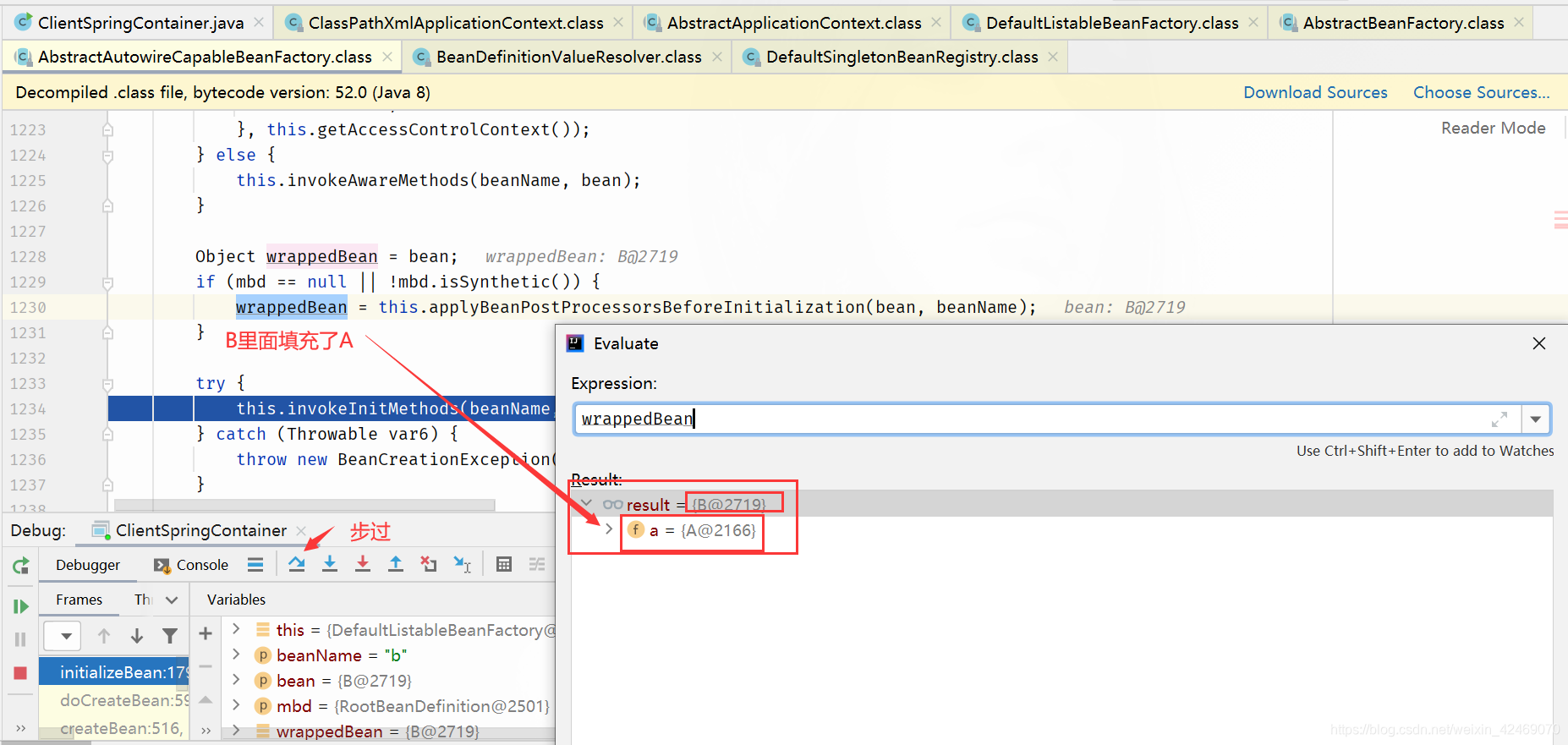Select the Frames tab
This screenshot has width=1568, height=745.
[79, 600]
